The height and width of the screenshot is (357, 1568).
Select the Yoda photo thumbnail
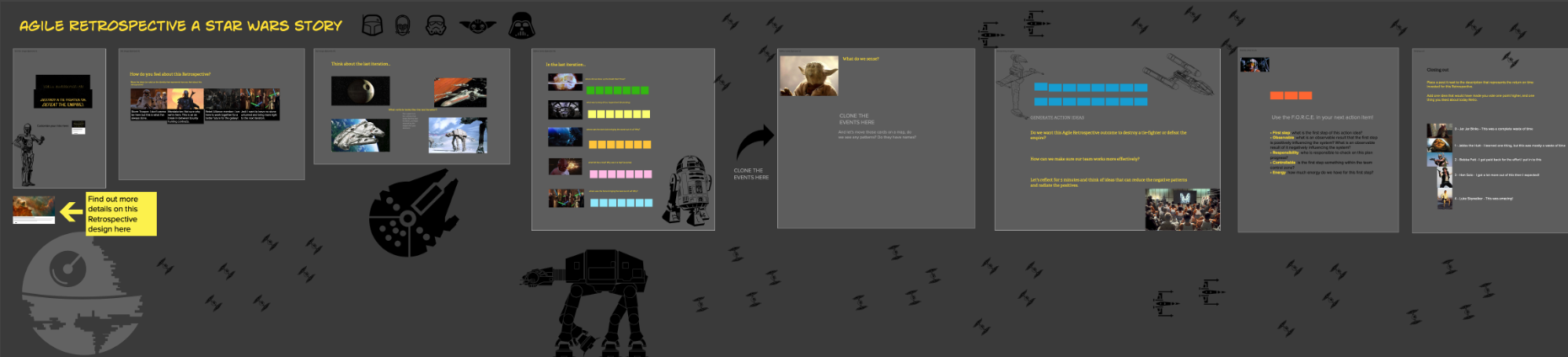(x=808, y=77)
